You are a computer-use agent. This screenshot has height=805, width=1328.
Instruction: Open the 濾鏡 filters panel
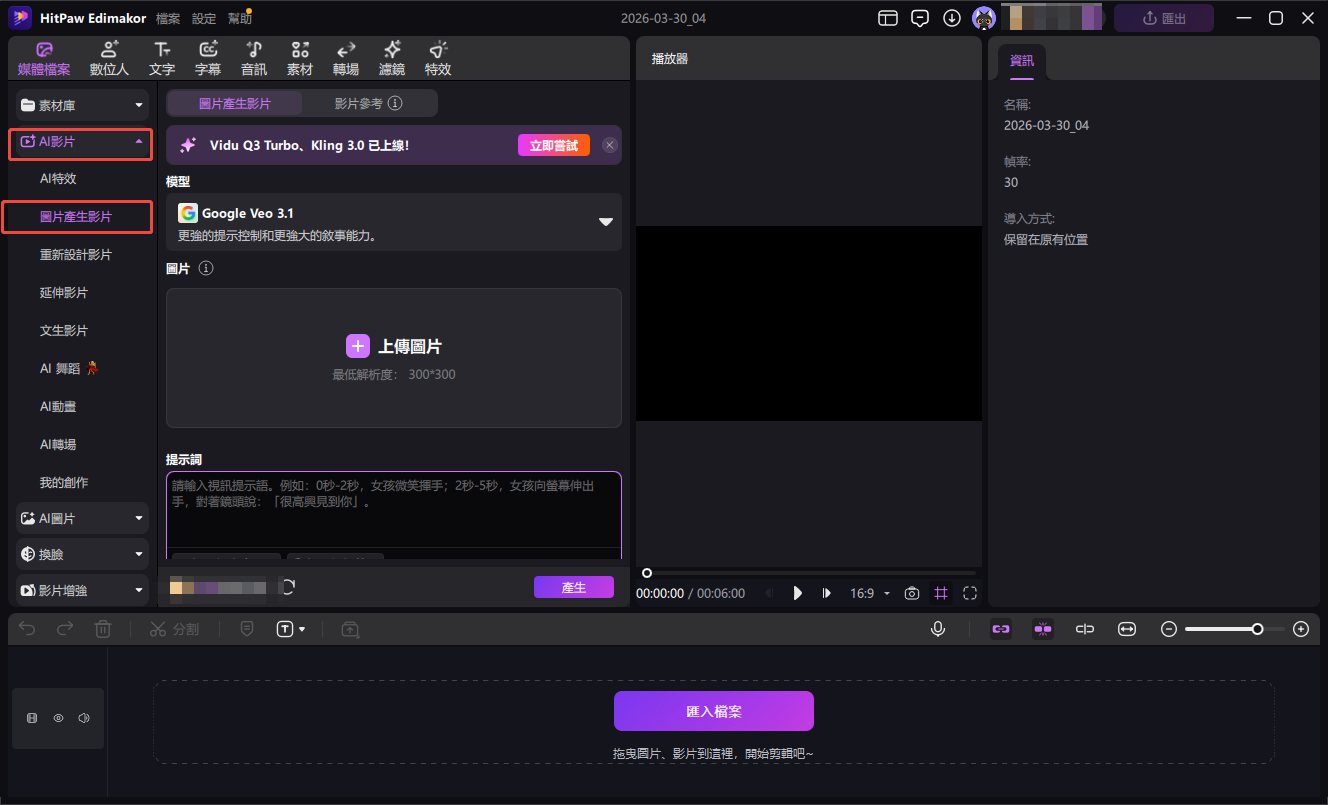[x=391, y=57]
